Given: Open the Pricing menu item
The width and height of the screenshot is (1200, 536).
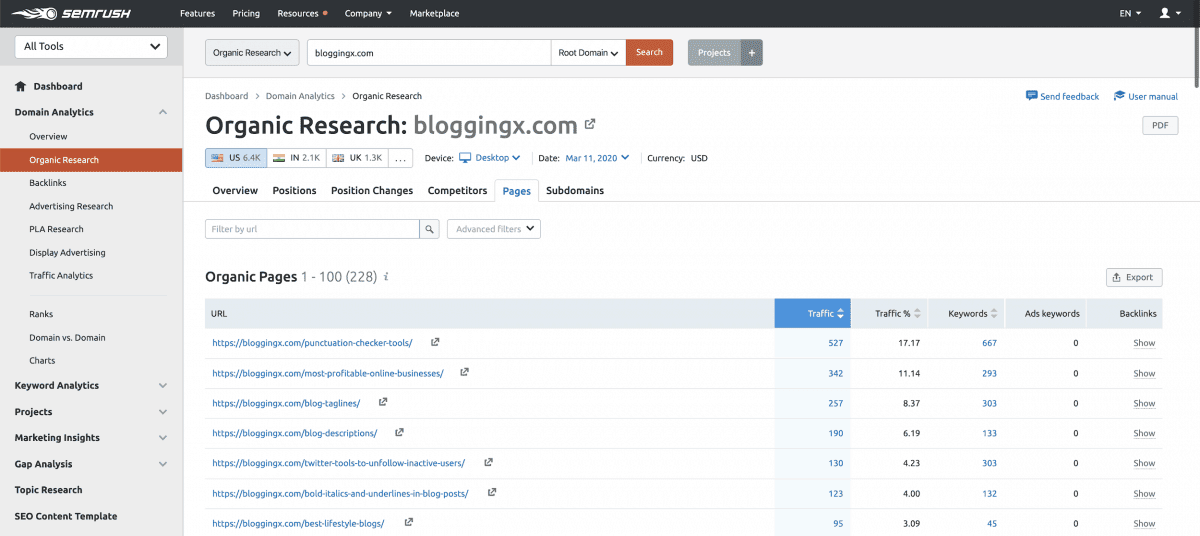Looking at the screenshot, I should [246, 13].
